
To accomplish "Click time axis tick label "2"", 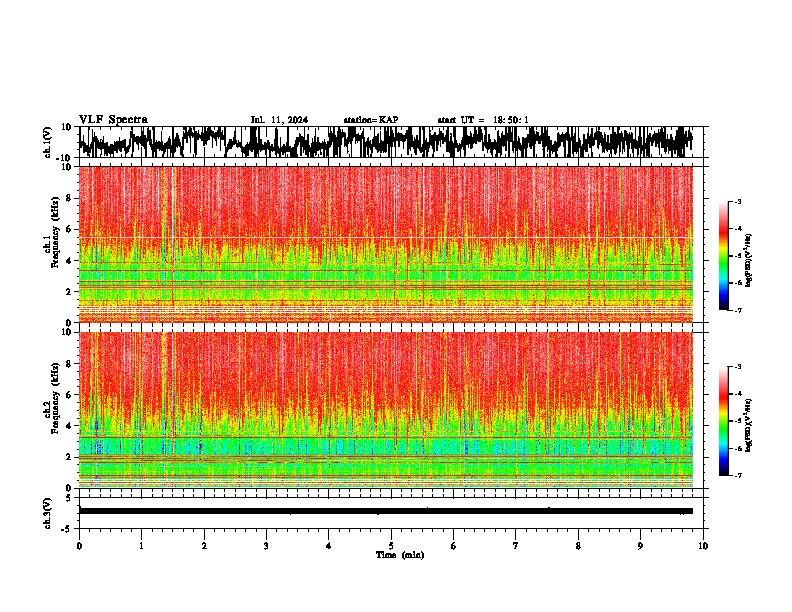I will [x=204, y=546].
